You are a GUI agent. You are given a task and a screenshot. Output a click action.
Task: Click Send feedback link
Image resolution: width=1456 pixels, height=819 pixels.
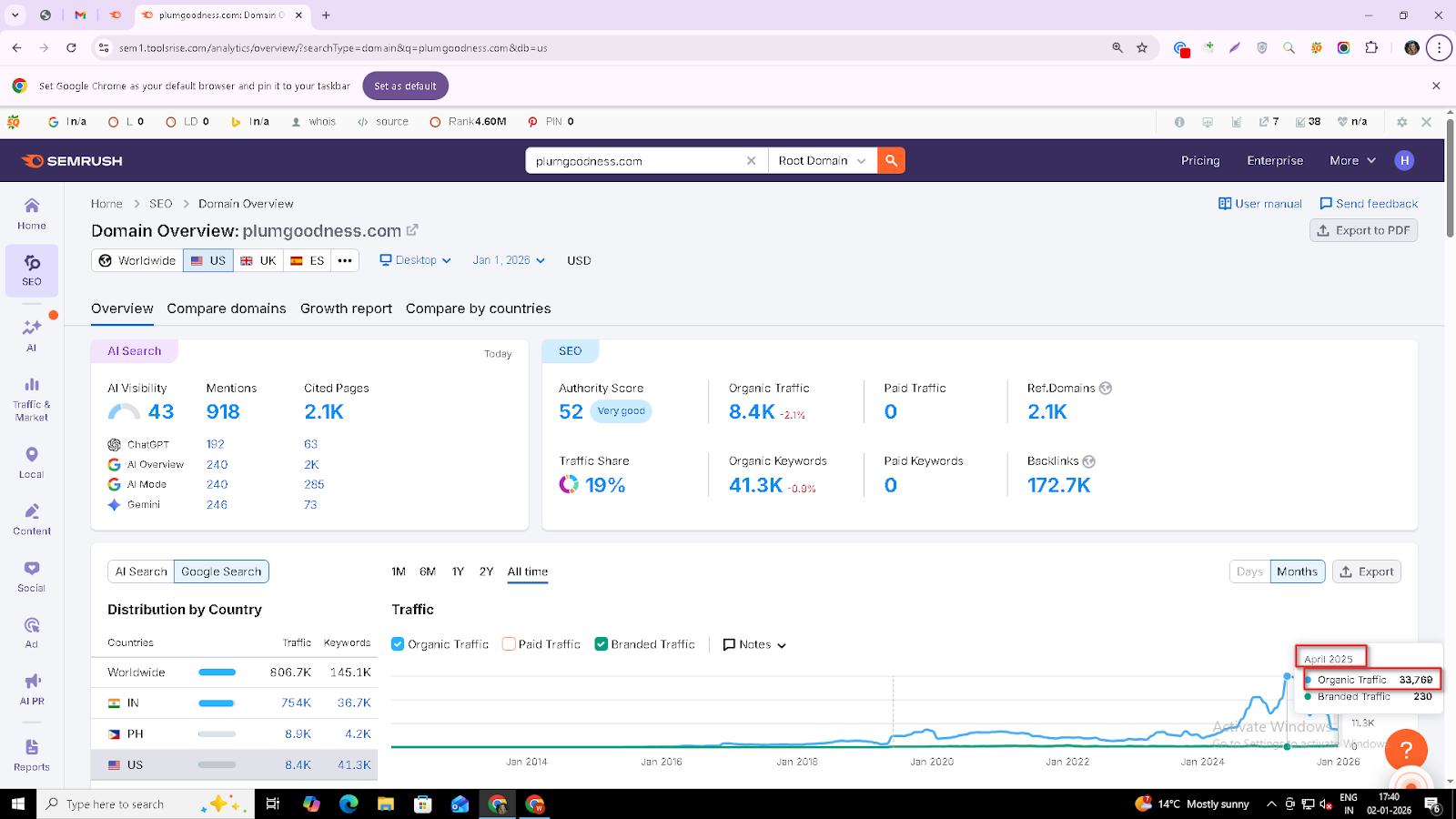[1369, 204]
